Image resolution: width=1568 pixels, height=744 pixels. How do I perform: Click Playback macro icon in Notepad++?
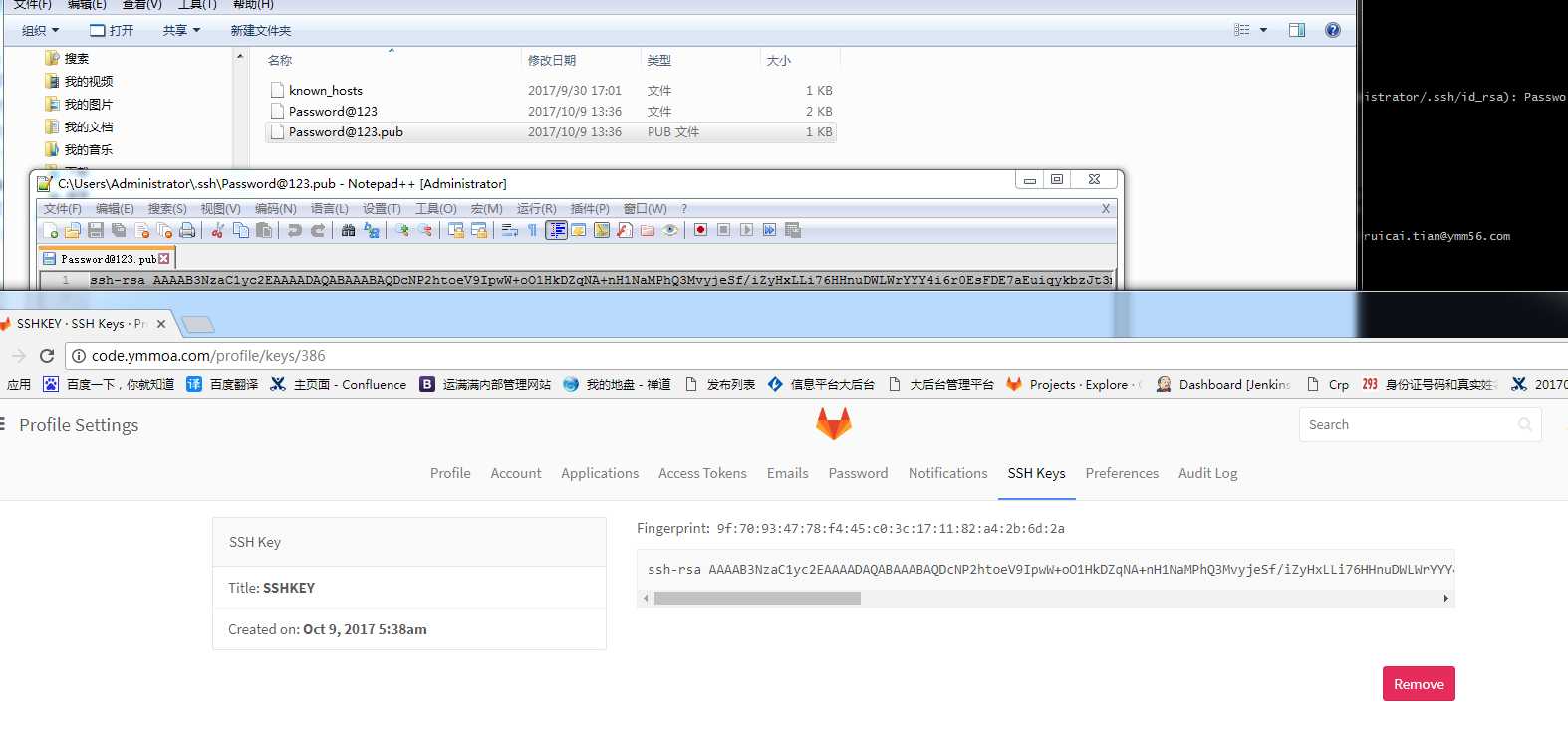point(746,230)
